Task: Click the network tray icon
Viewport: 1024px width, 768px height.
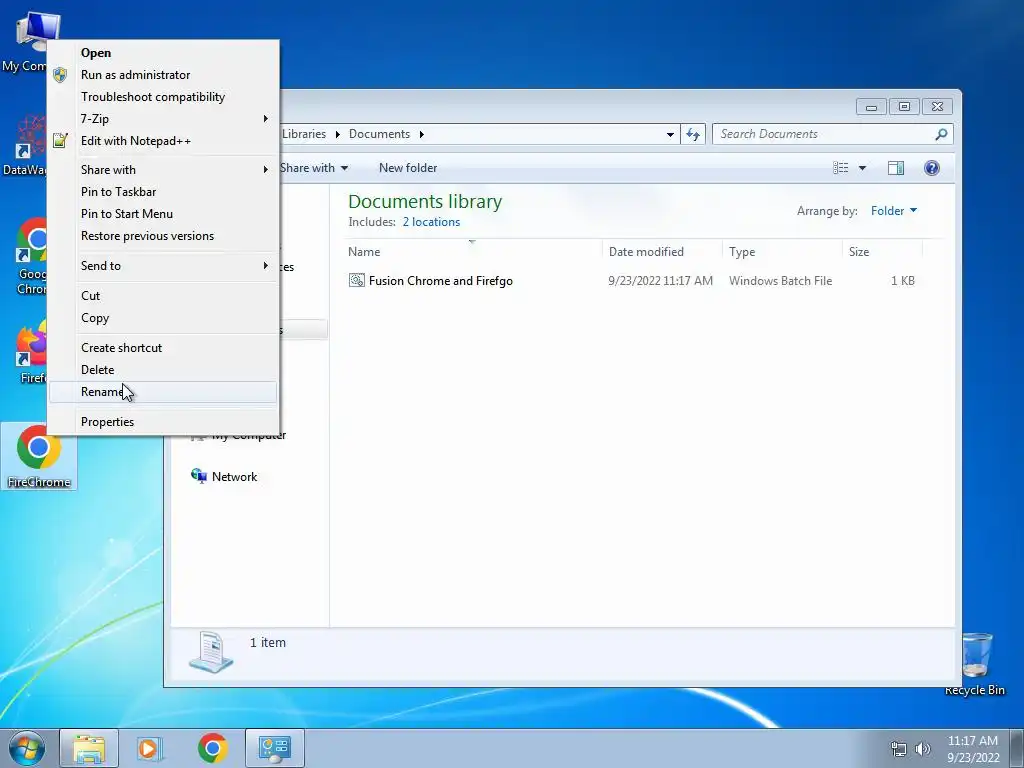Action: click(x=899, y=749)
